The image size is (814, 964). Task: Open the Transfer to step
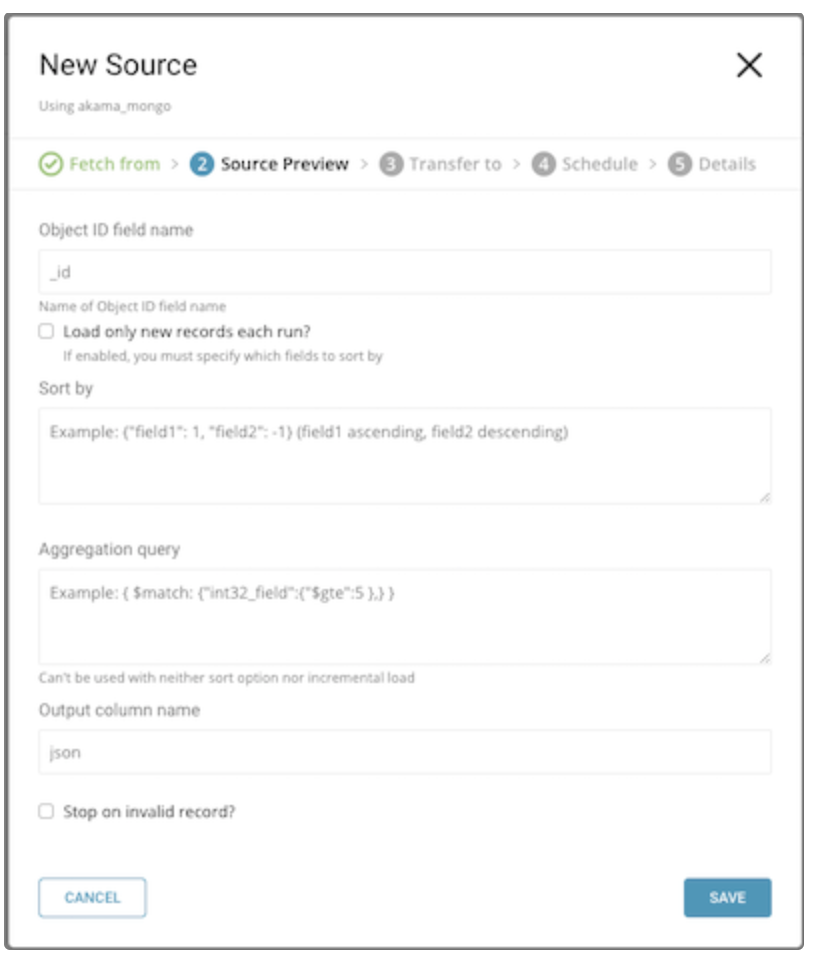[x=454, y=164]
